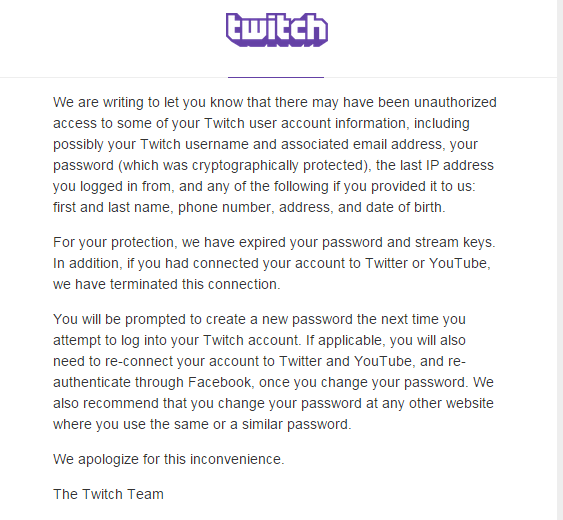The image size is (563, 520).
Task: Click the words "similar password"
Action: point(294,424)
